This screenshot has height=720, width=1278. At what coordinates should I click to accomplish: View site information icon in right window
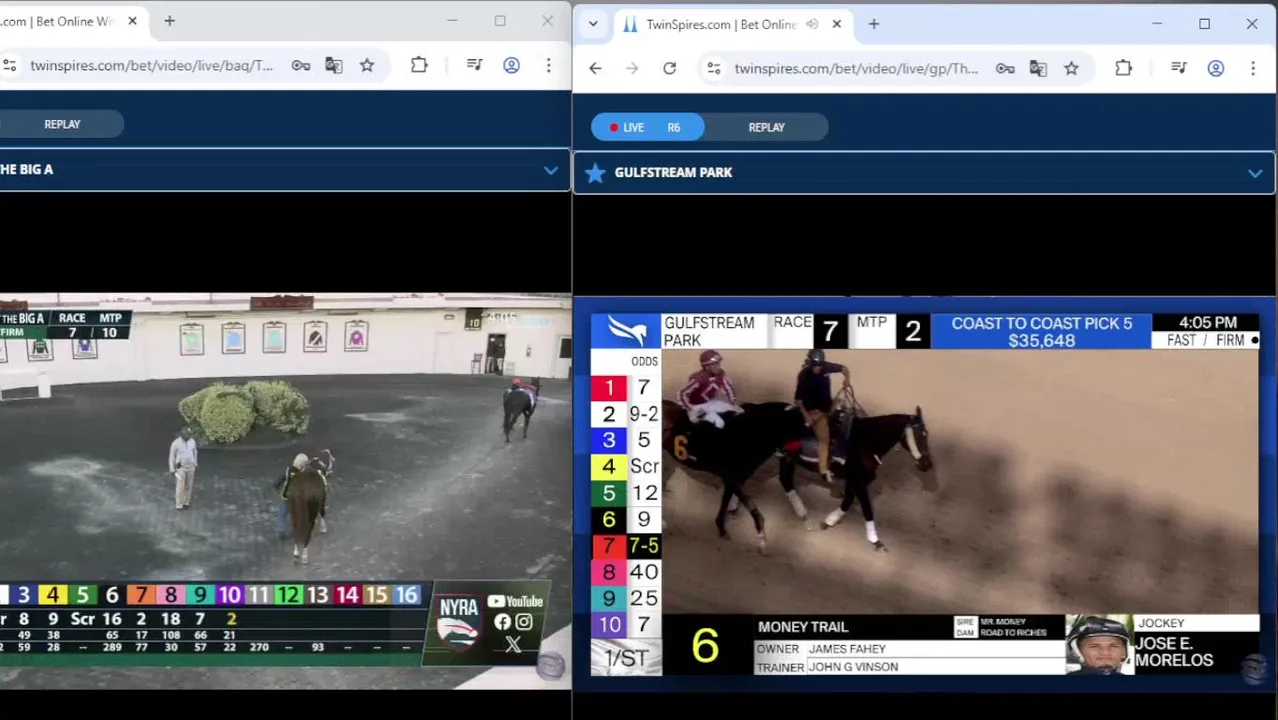713,68
